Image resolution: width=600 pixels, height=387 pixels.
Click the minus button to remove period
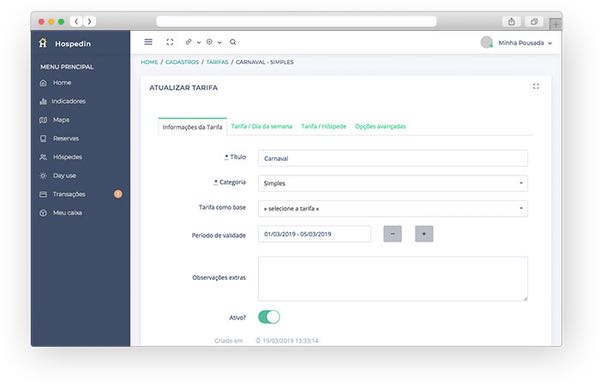[x=393, y=234]
